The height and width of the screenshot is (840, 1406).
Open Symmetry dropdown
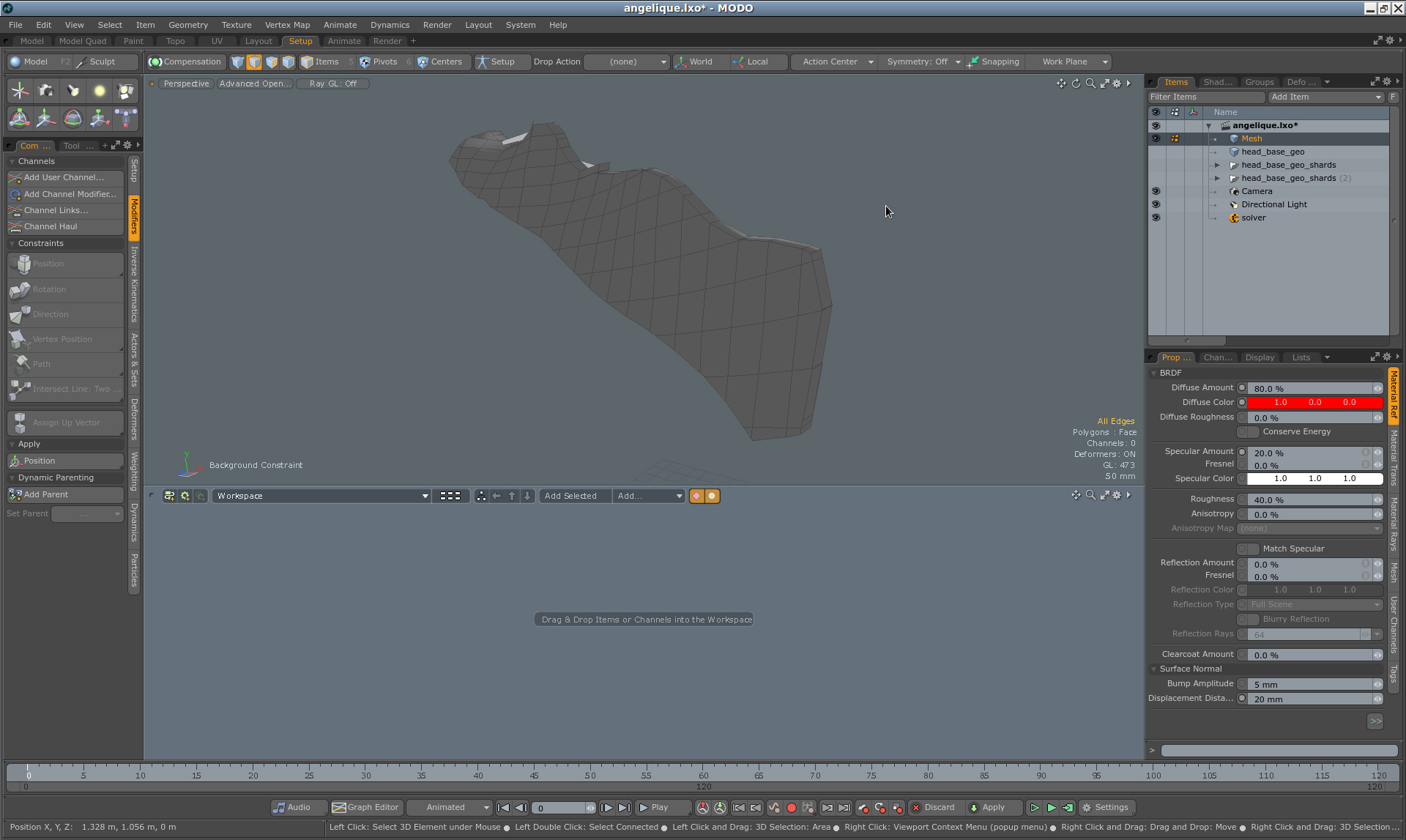point(923,62)
